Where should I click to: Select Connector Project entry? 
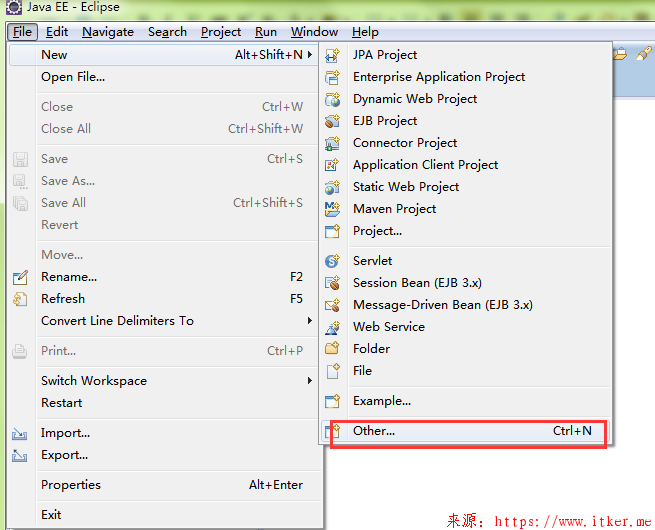point(466,143)
